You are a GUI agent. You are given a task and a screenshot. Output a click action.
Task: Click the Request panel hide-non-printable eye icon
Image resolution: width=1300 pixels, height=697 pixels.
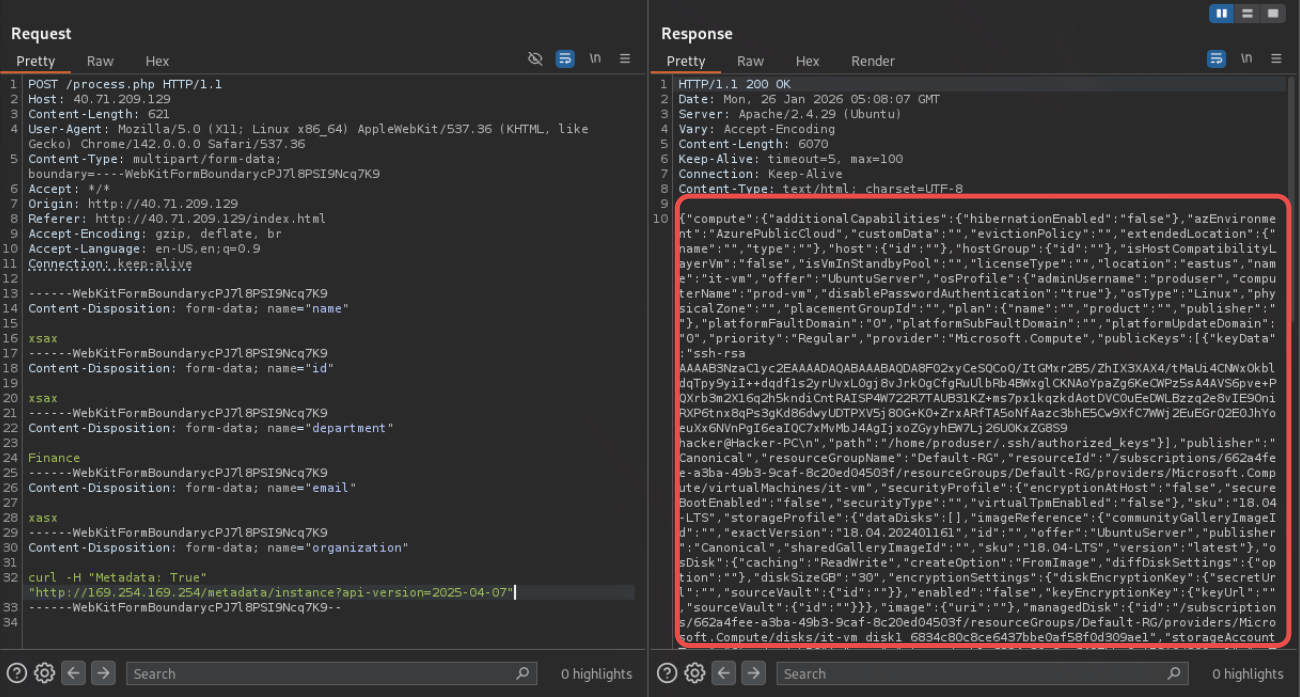tap(535, 59)
